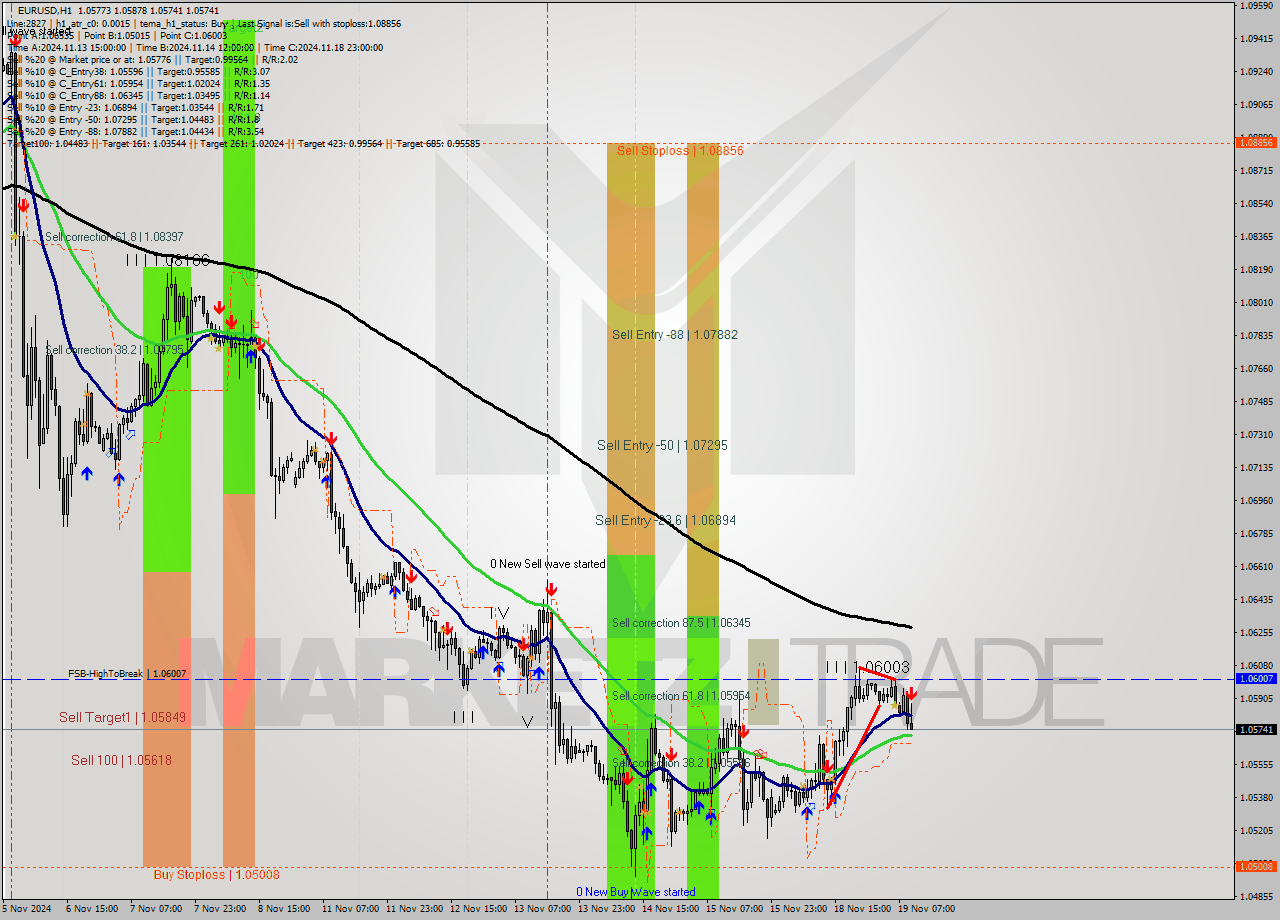Click the '15 Nov 23:00' time axis label
1280x920 pixels.
(x=796, y=909)
